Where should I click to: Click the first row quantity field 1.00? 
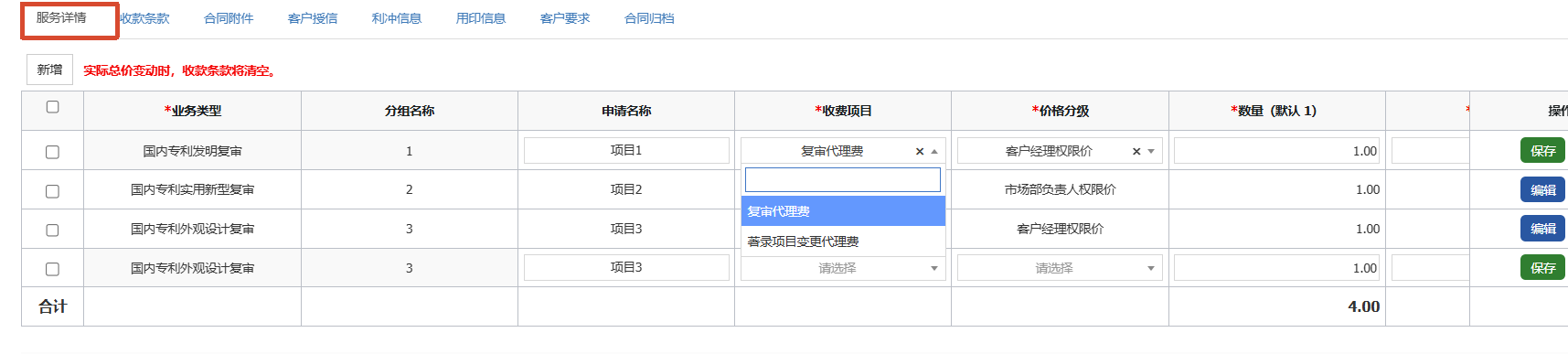pyautogui.click(x=1276, y=151)
